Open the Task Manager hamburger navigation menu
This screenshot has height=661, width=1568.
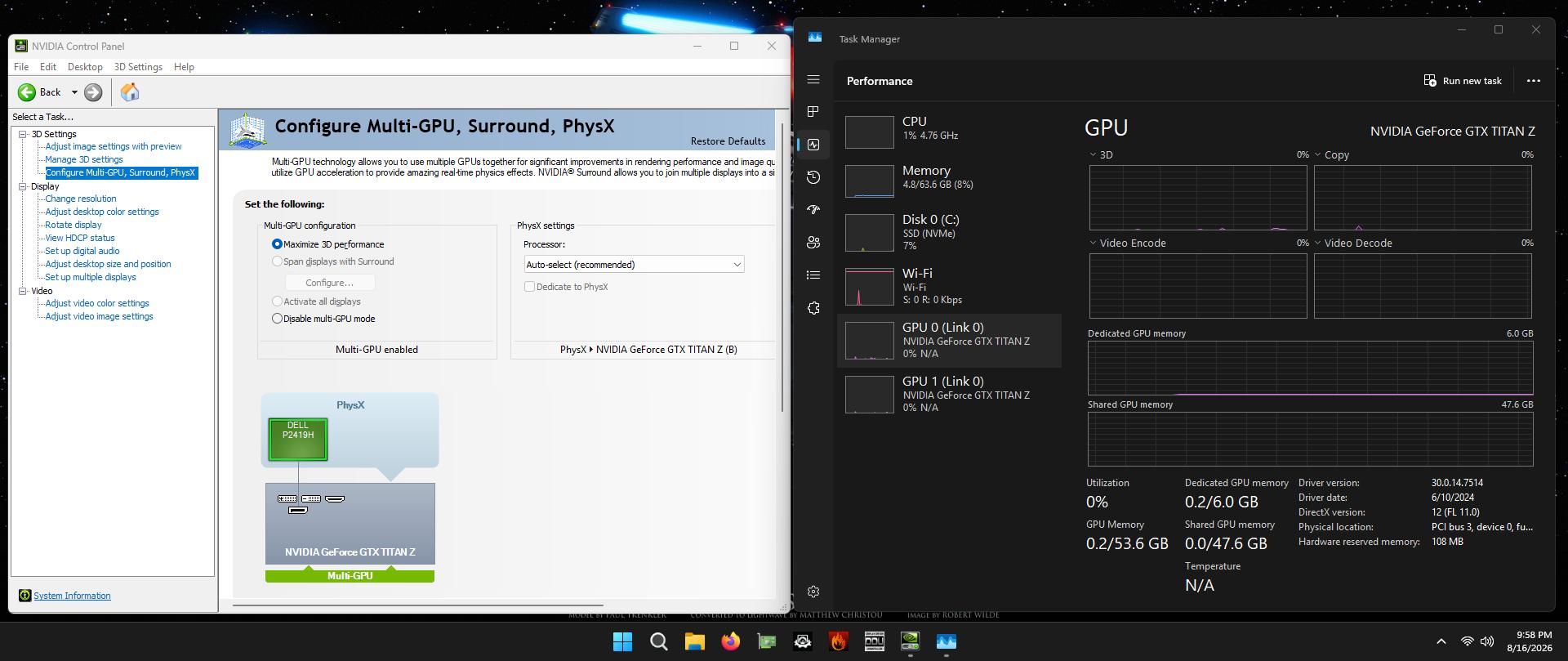click(813, 79)
